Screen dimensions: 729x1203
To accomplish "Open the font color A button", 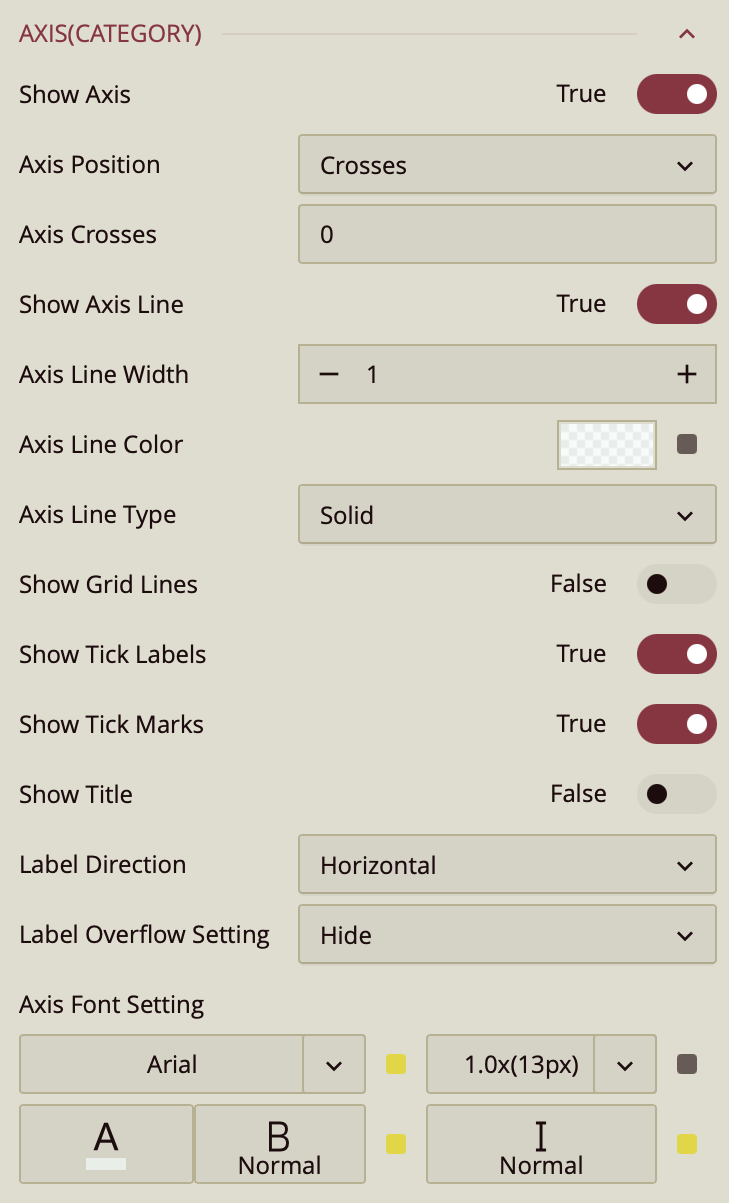I will [x=106, y=1144].
